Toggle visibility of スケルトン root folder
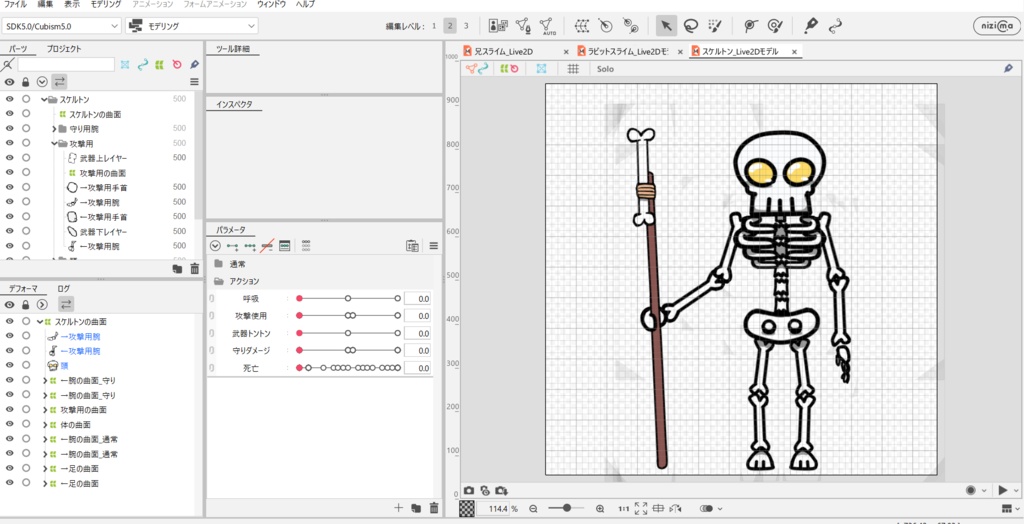Screen dimensions: 1024x524 [x=9, y=99]
